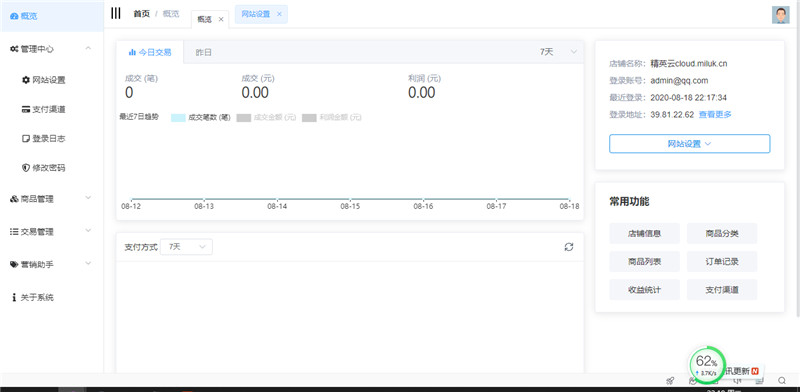Switch to the 网站设置 page tab
This screenshot has width=800, height=392.
[x=261, y=14]
